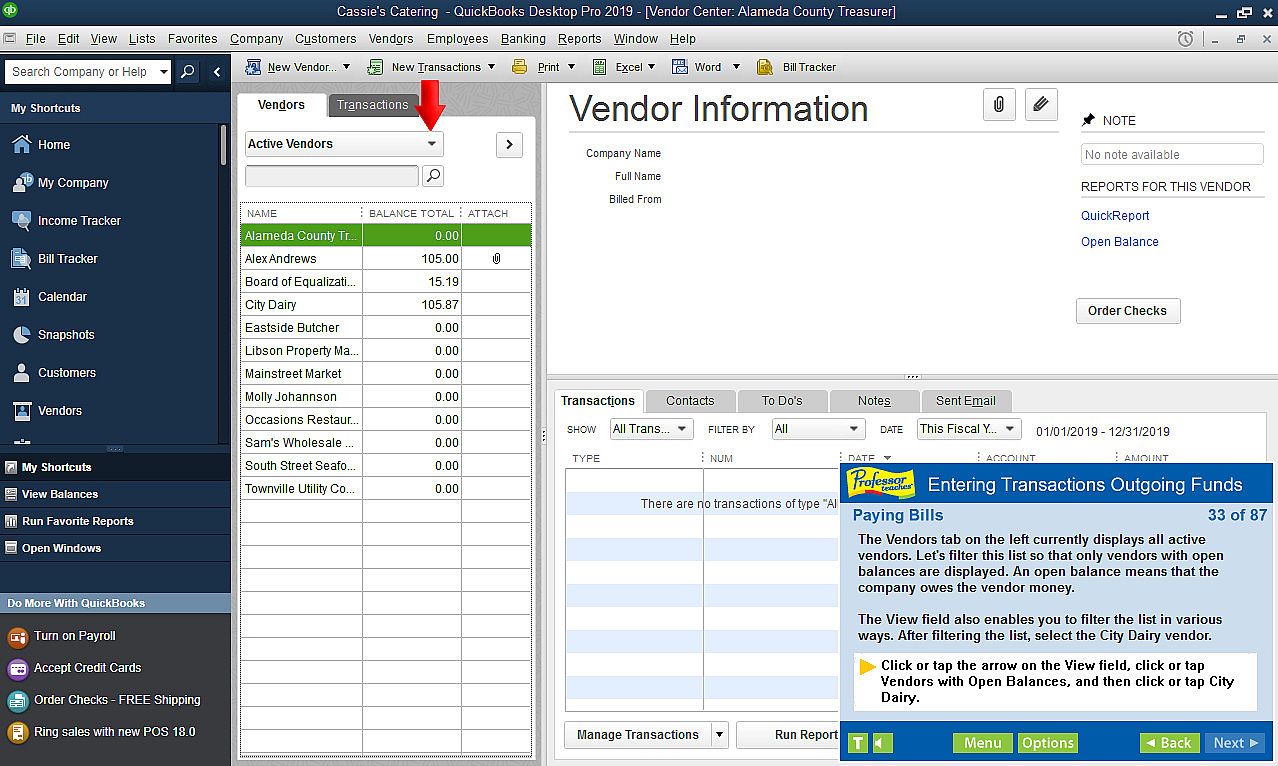Select the City Dairy vendor row
This screenshot has width=1278, height=766.
coord(386,305)
